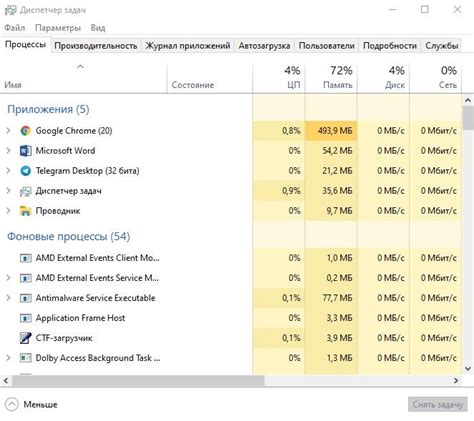The width and height of the screenshot is (474, 421).
Task: Select the CTF-загрузчик row name
Action: (x=64, y=338)
